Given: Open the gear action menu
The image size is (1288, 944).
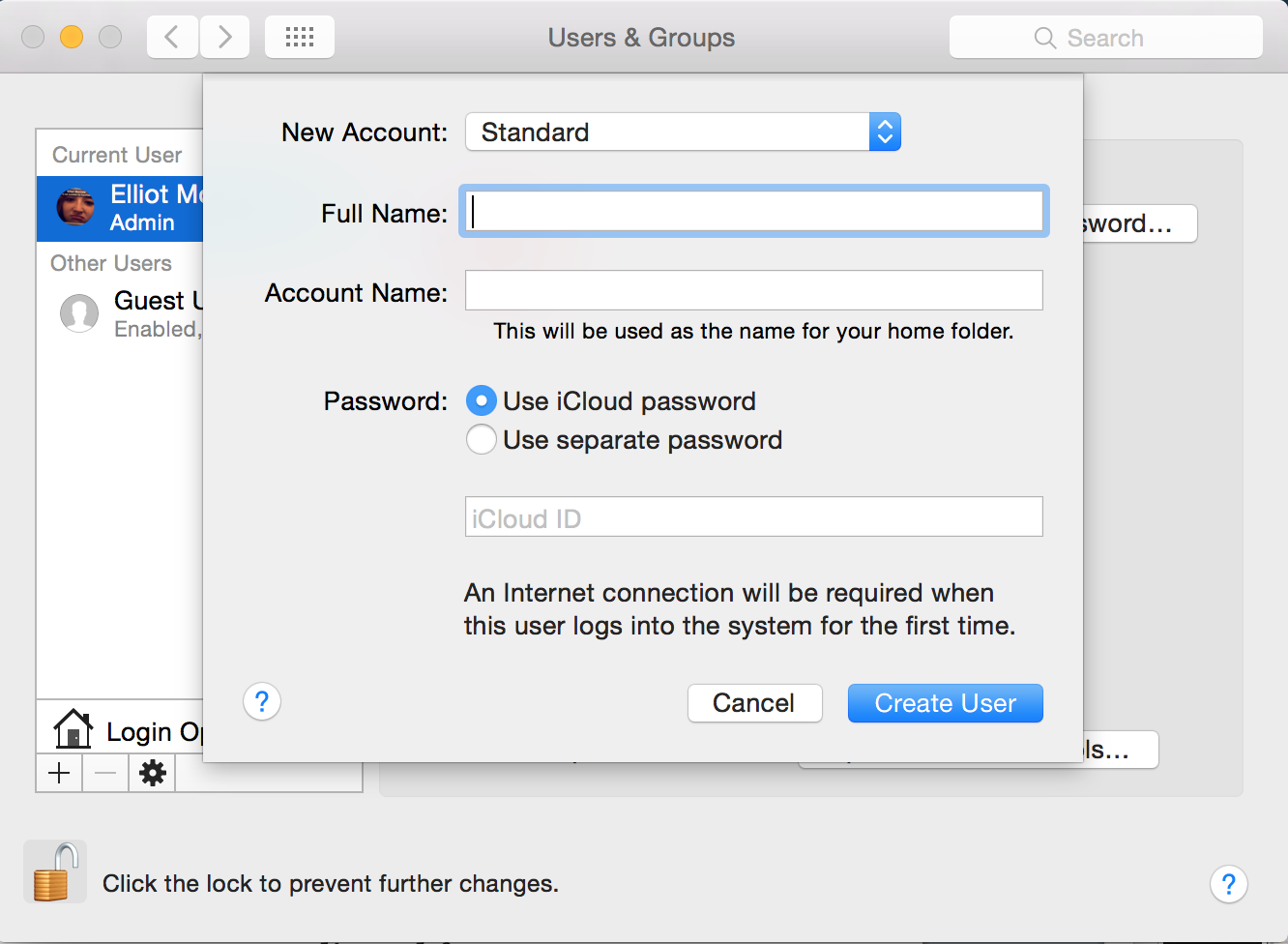Looking at the screenshot, I should click(x=153, y=773).
